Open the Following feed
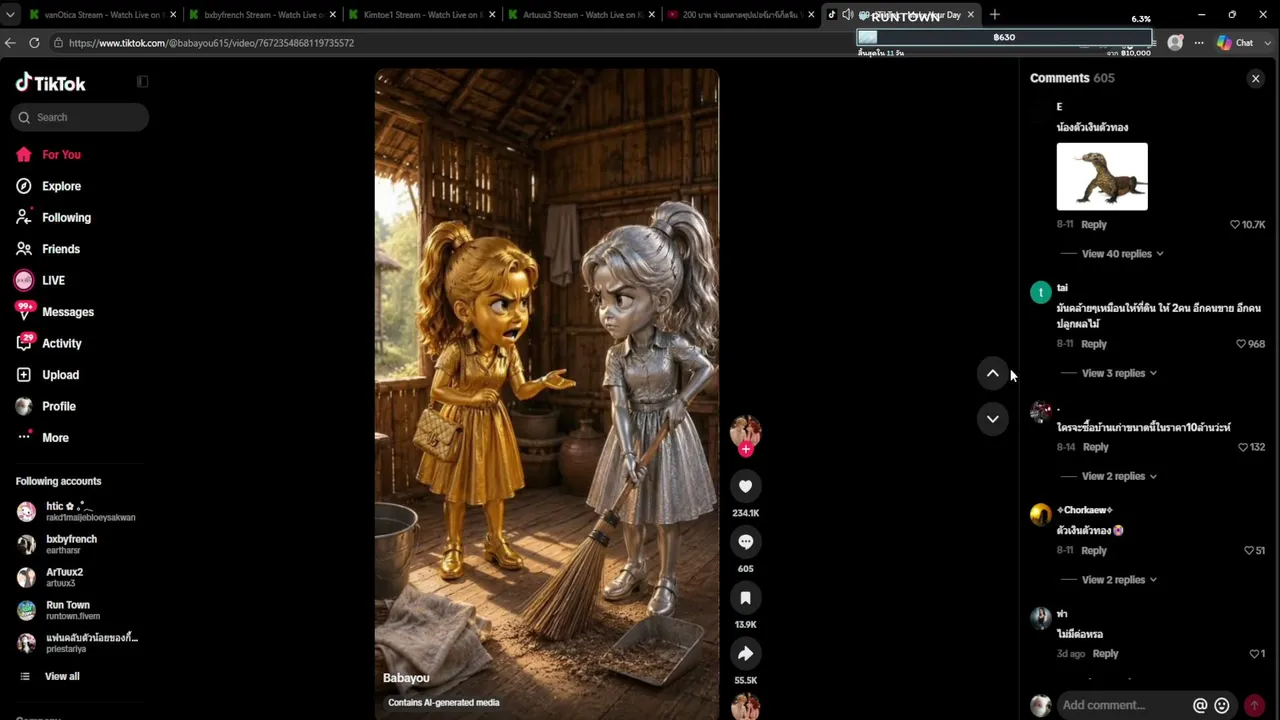 [66, 218]
